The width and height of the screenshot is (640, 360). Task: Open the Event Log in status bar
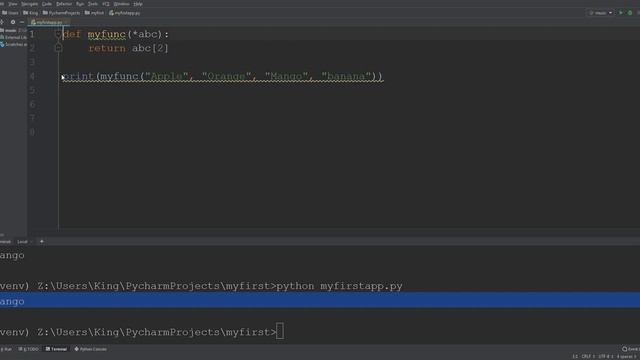click(x=631, y=349)
